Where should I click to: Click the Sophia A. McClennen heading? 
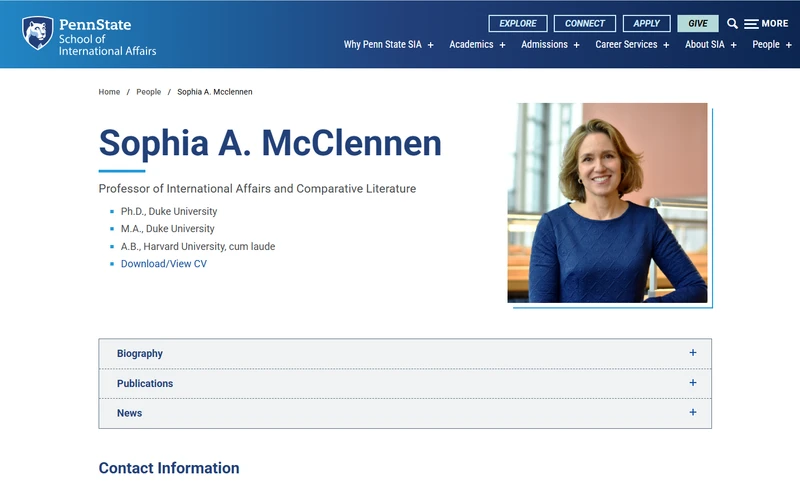coord(270,143)
